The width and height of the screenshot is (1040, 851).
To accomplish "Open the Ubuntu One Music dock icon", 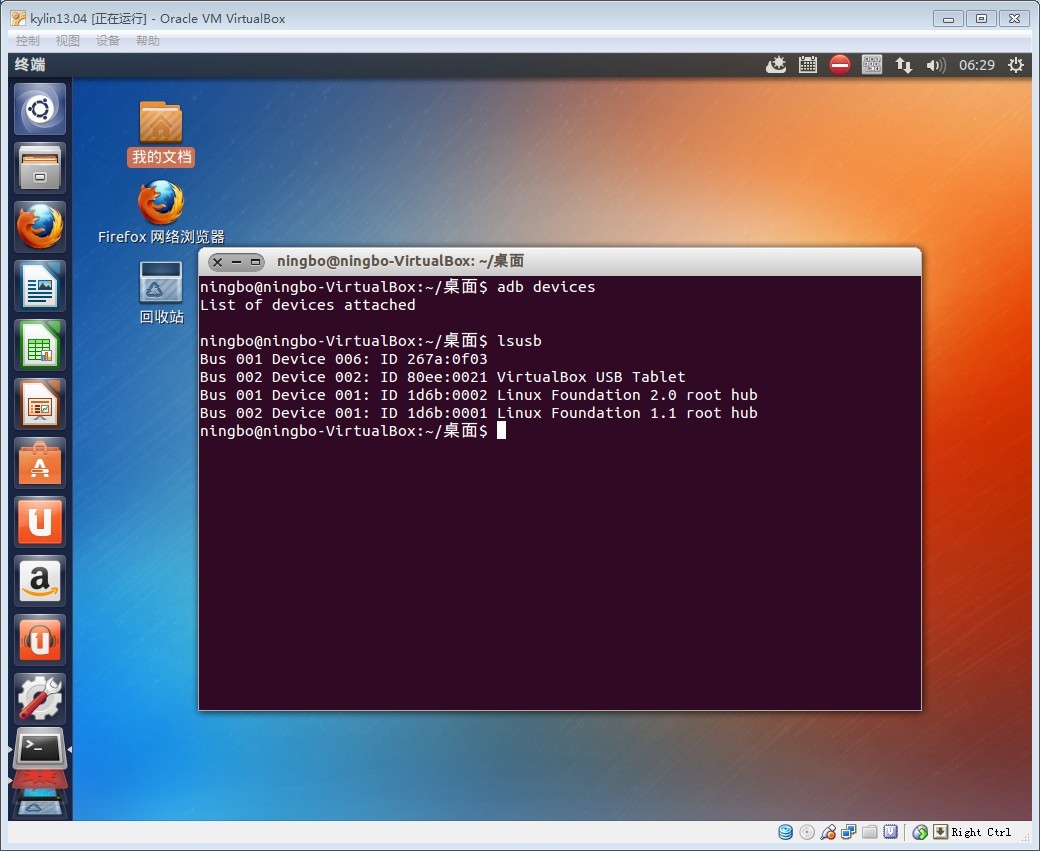I will point(40,640).
